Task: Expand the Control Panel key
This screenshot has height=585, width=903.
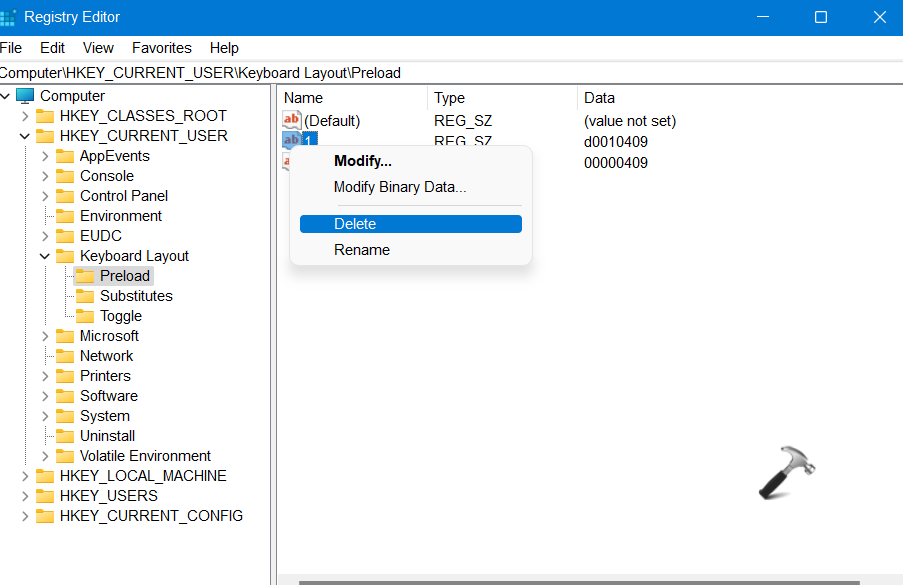Action: 45,196
